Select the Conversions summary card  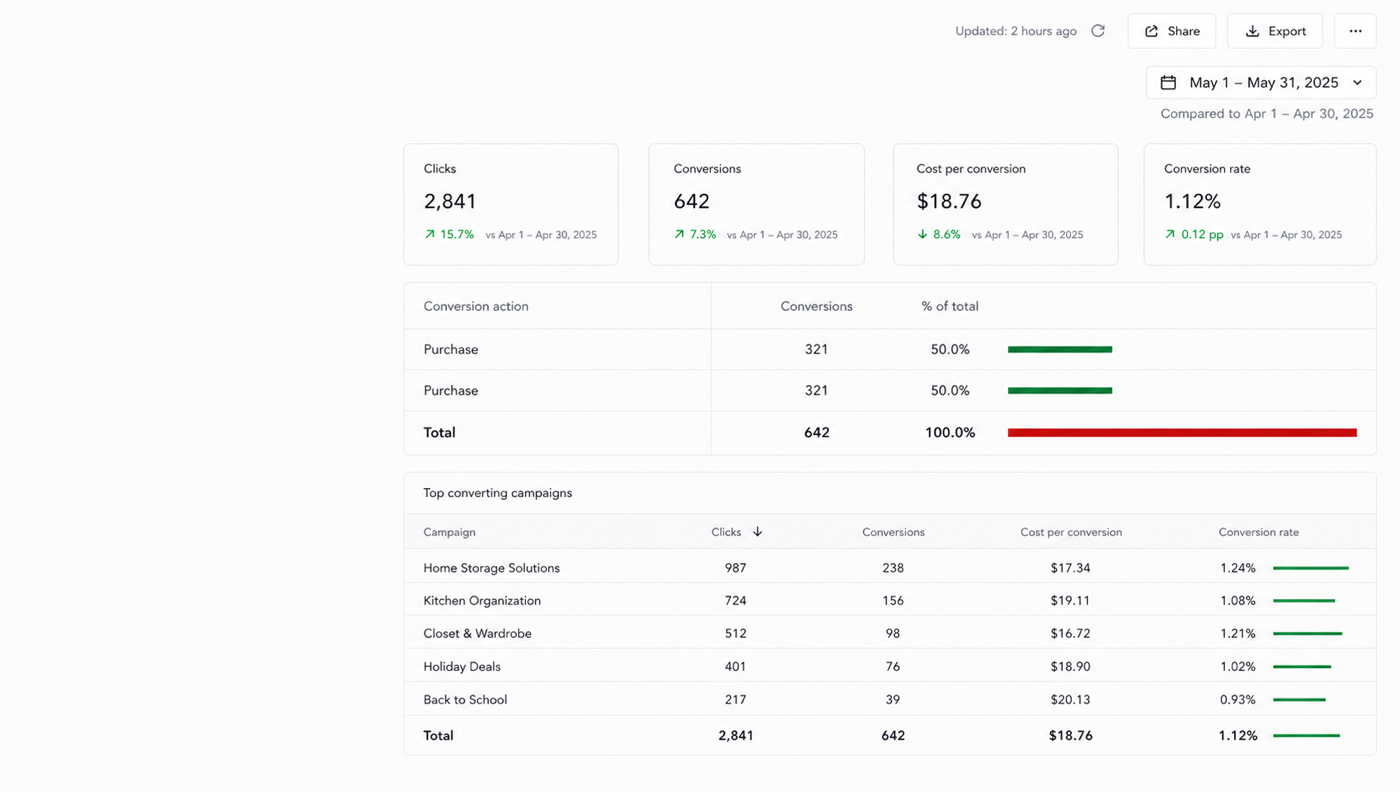756,205
